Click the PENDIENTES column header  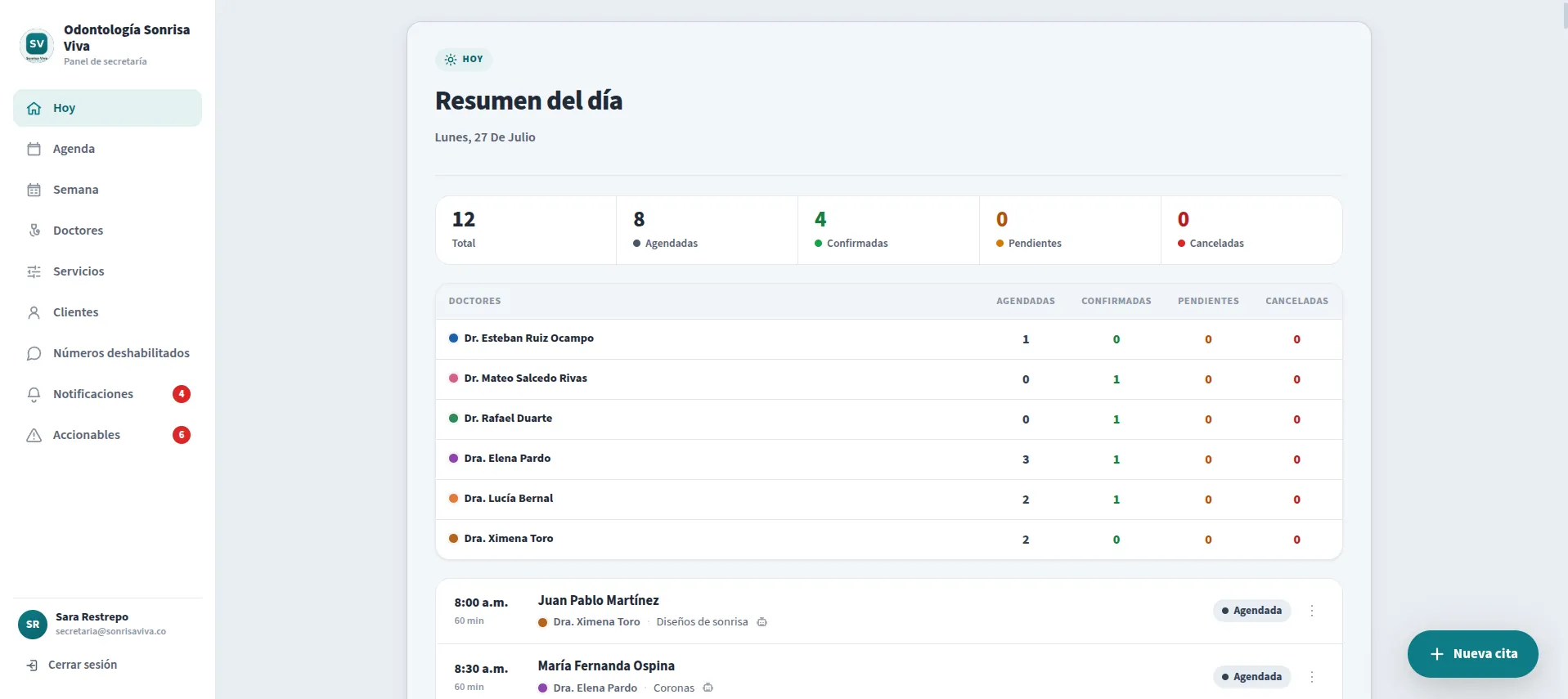point(1208,302)
